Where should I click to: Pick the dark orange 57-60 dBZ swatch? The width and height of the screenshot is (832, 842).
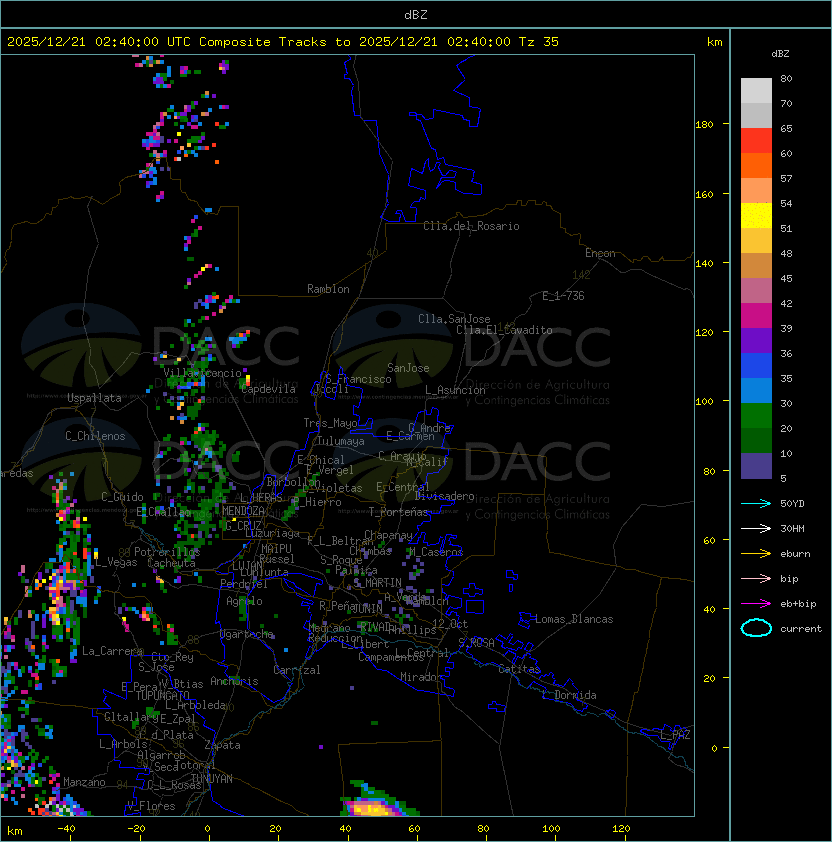coord(756,165)
